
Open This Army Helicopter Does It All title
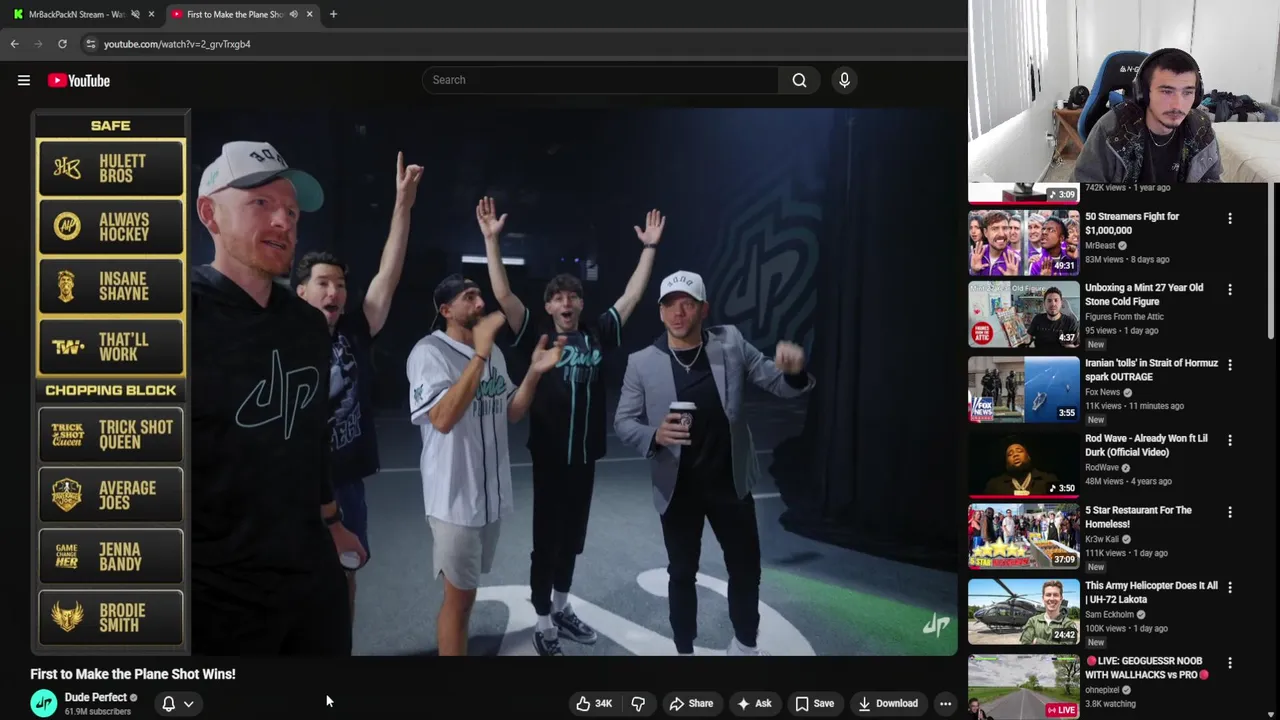click(x=1151, y=593)
